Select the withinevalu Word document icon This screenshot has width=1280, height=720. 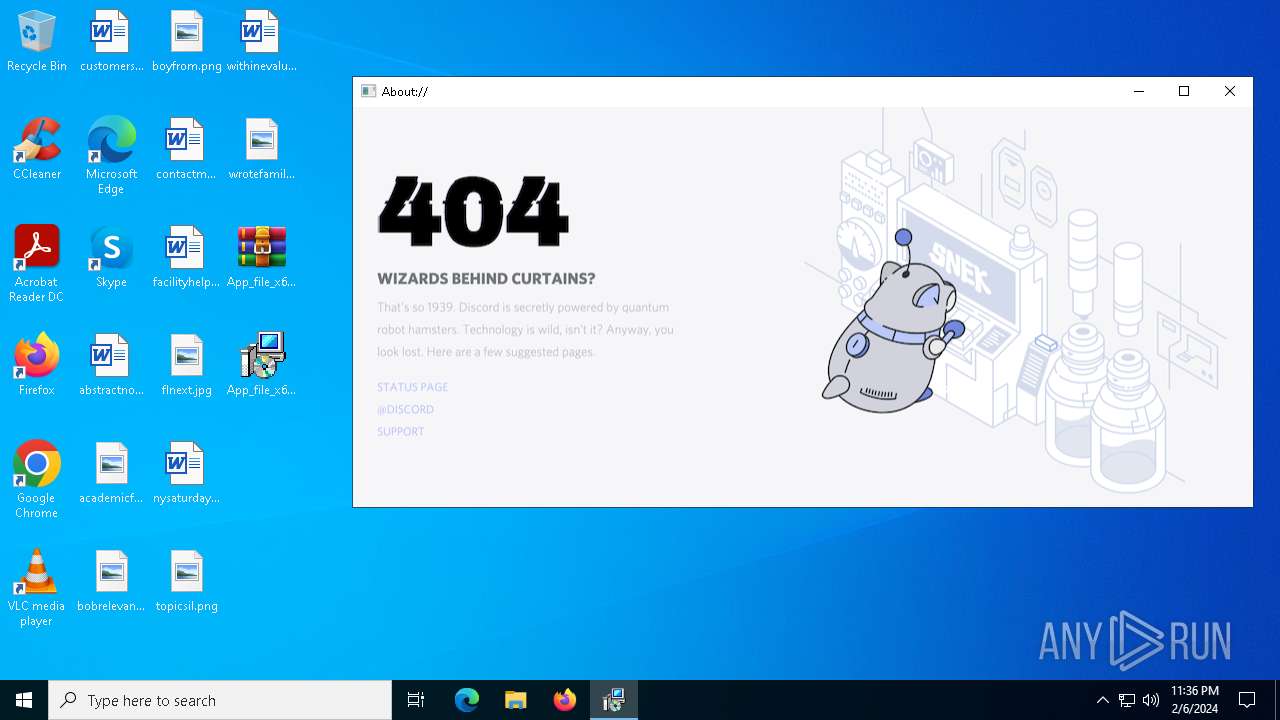click(x=261, y=41)
